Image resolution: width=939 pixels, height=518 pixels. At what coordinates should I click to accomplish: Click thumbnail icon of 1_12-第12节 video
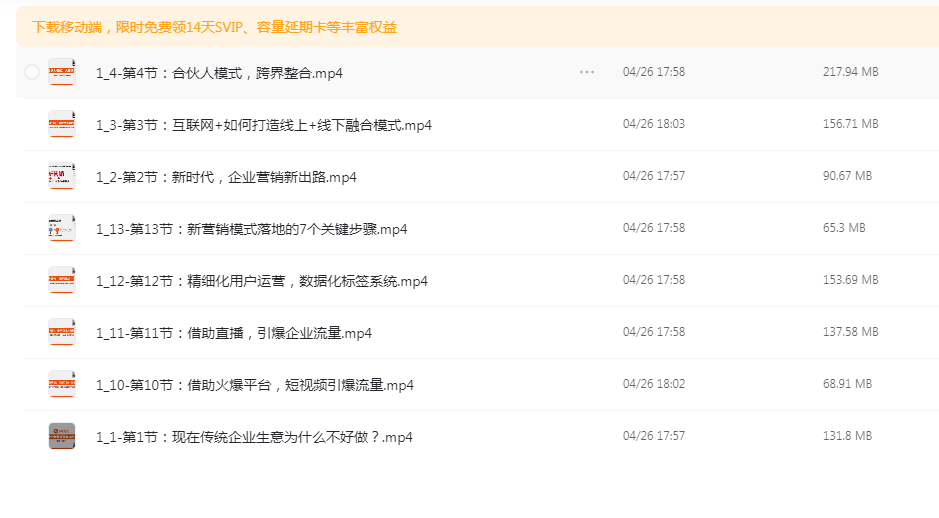point(62,280)
